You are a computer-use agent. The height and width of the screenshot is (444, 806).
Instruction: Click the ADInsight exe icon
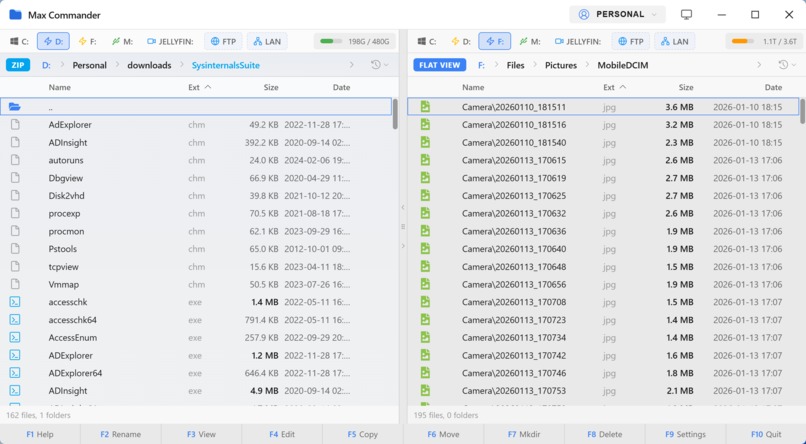coord(15,391)
